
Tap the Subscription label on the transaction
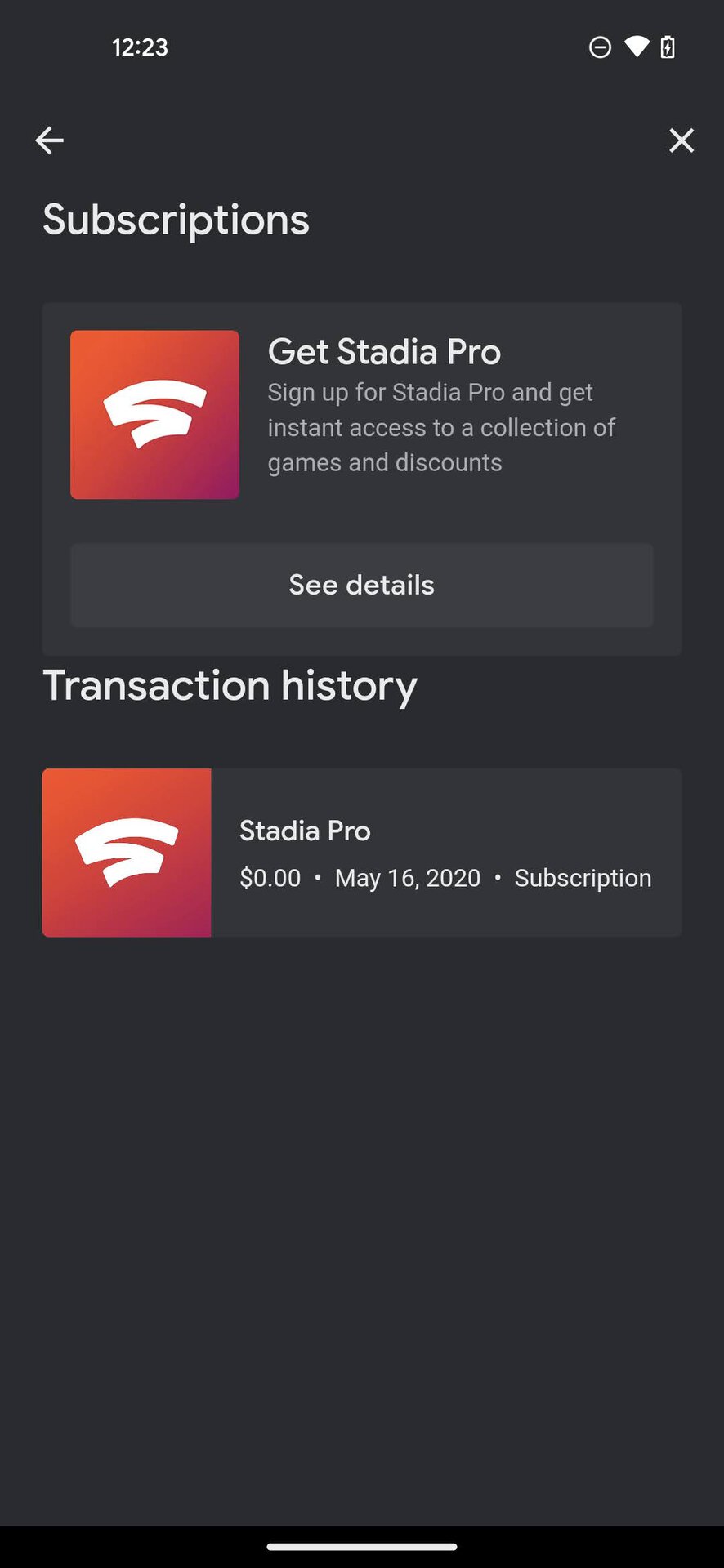583,878
